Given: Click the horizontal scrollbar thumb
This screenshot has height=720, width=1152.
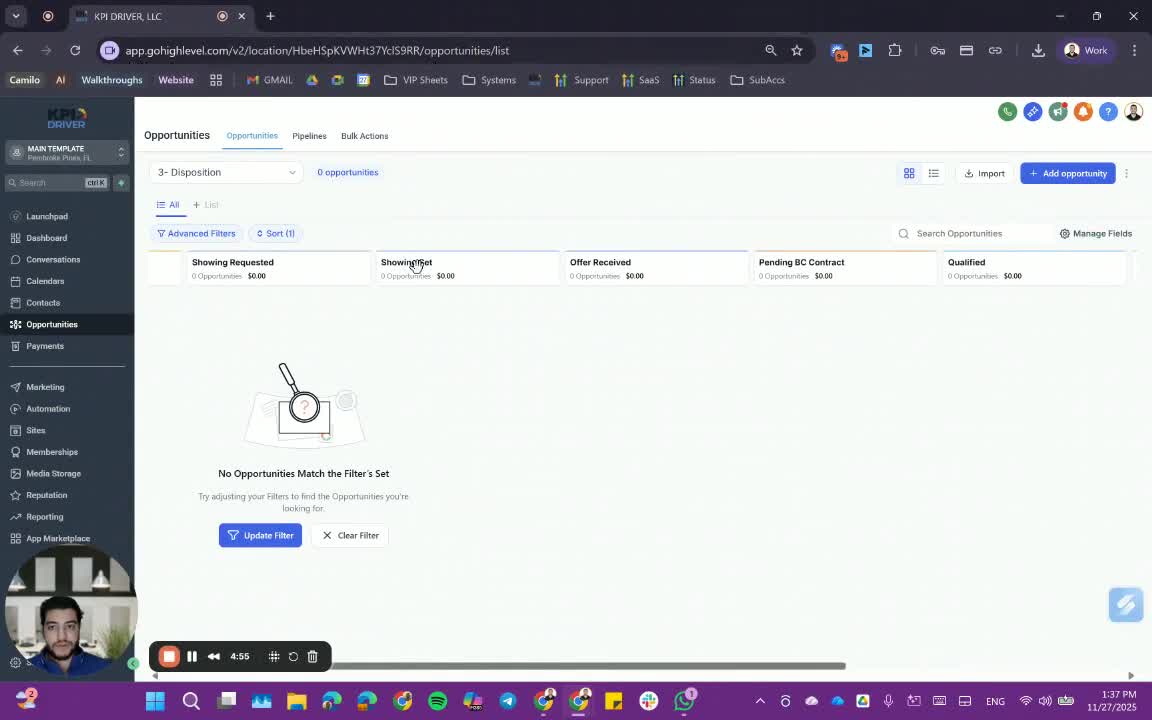Looking at the screenshot, I should (588, 666).
